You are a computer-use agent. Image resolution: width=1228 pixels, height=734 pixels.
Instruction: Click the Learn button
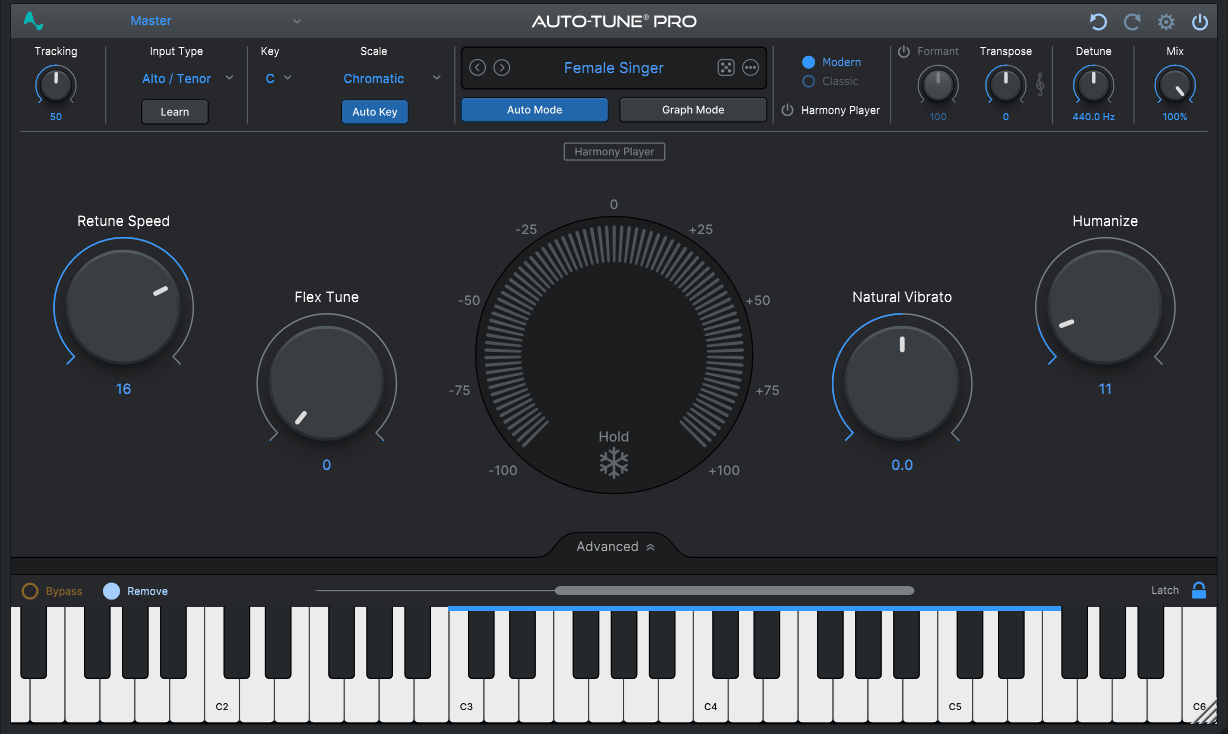coord(175,112)
